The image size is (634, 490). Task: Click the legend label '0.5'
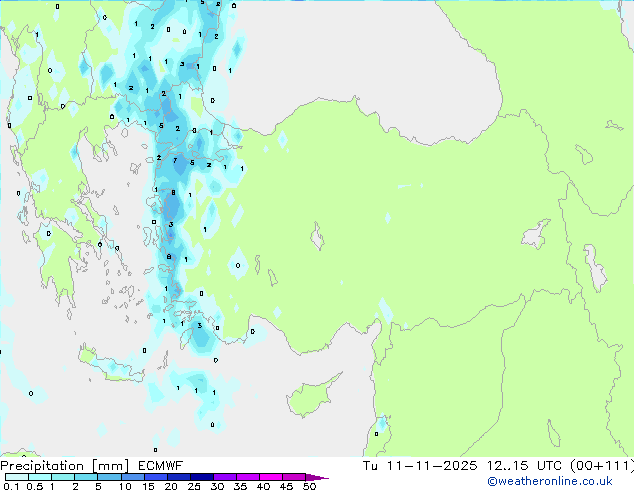point(34,486)
